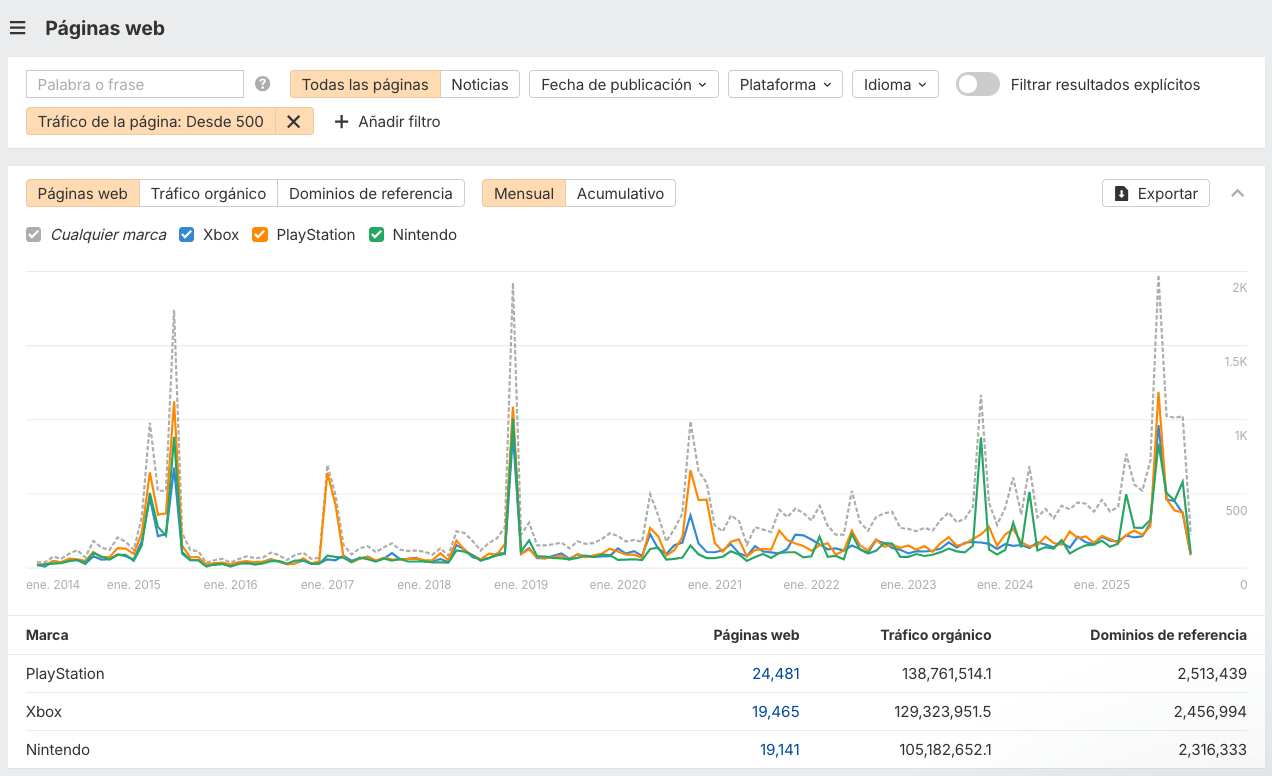This screenshot has height=776, width=1272.
Task: Collapse the chart panel with the chevron
Action: 1238,193
